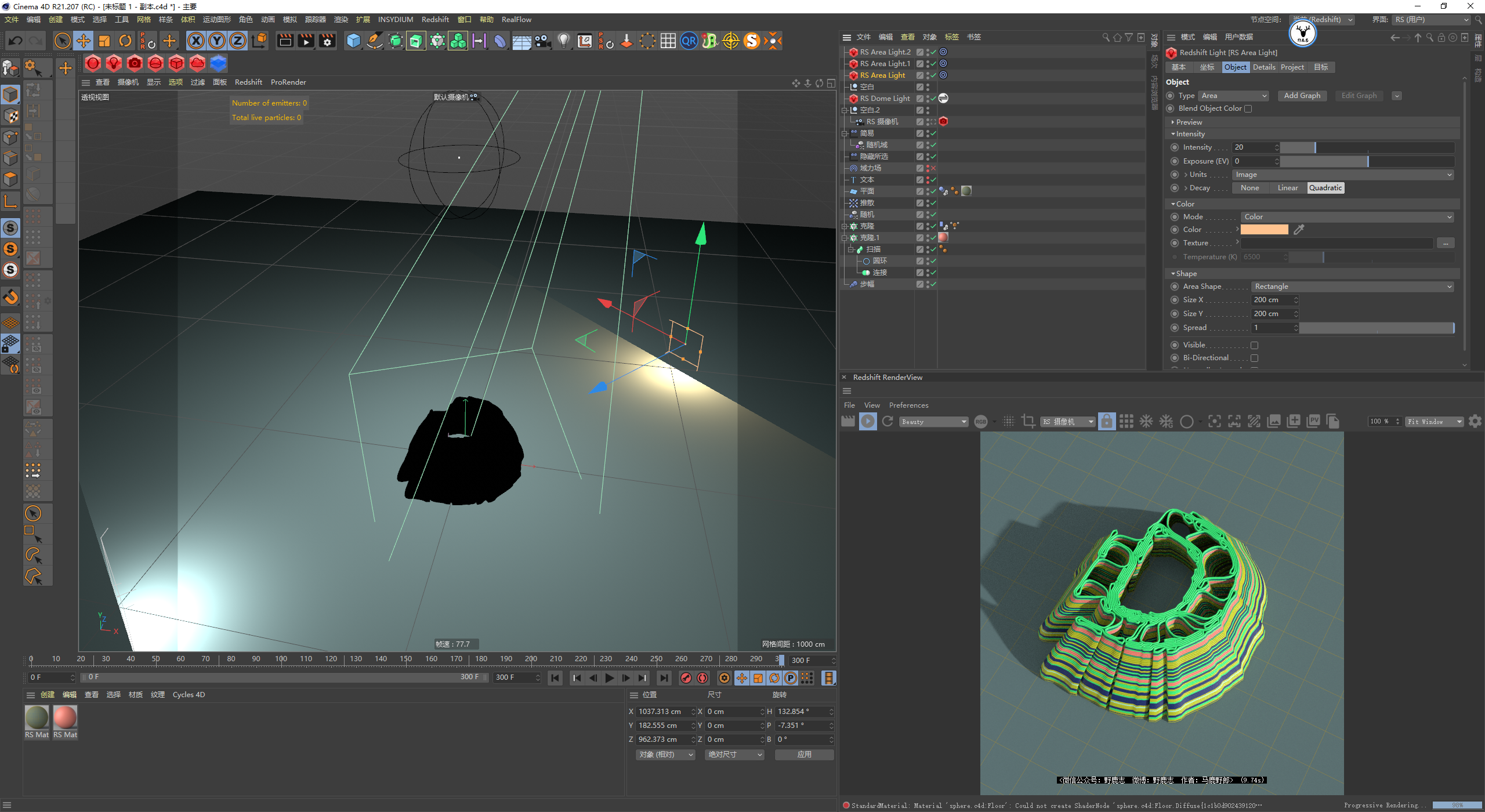This screenshot has height=812, width=1485.
Task: Click the light bulb Light icon
Action: coord(563,41)
